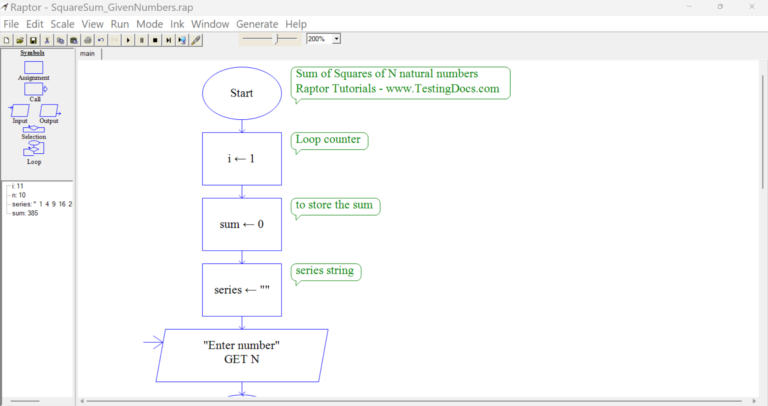Stop flowchart execution with the square icon

(x=155, y=40)
